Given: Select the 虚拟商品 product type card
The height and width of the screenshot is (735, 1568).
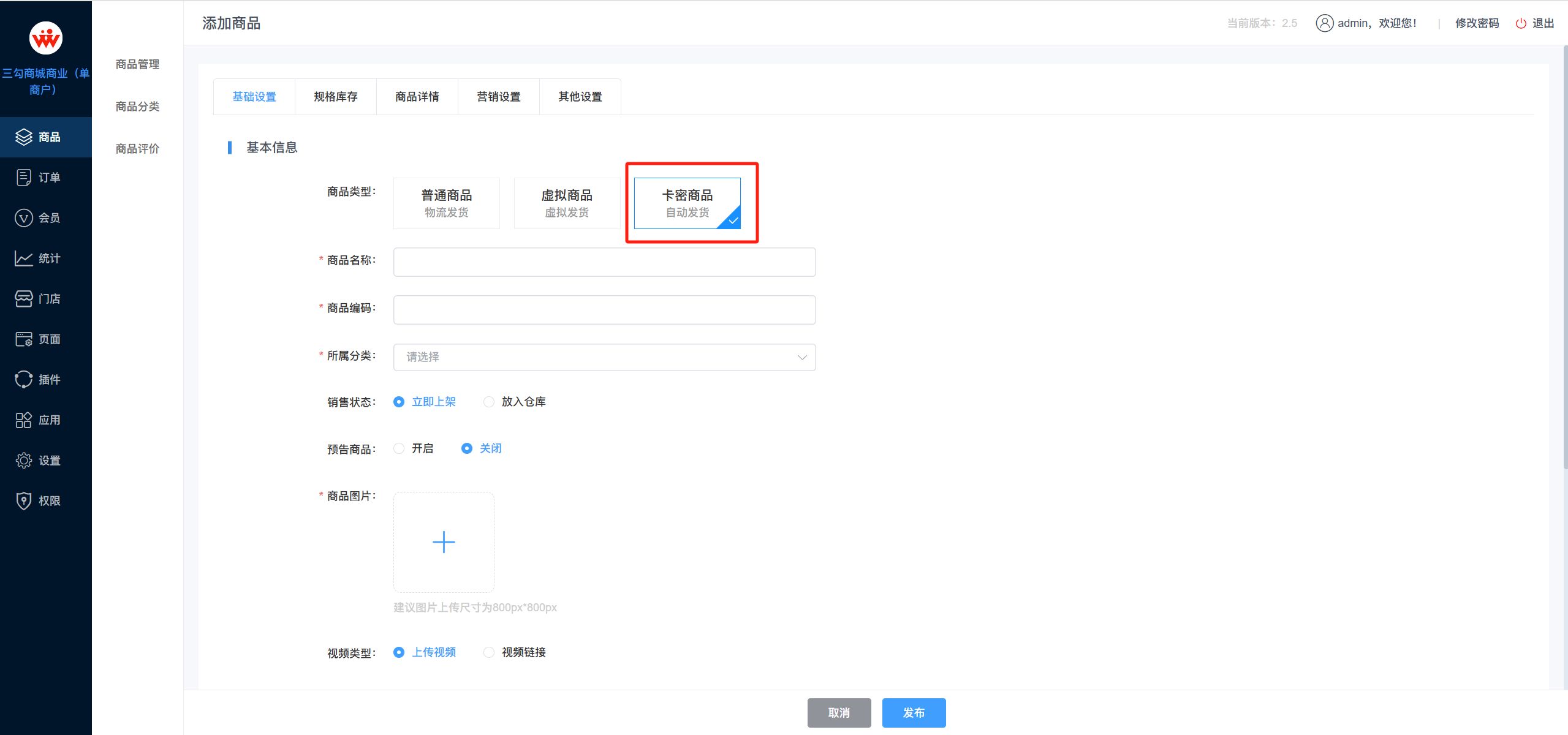Looking at the screenshot, I should [x=567, y=203].
